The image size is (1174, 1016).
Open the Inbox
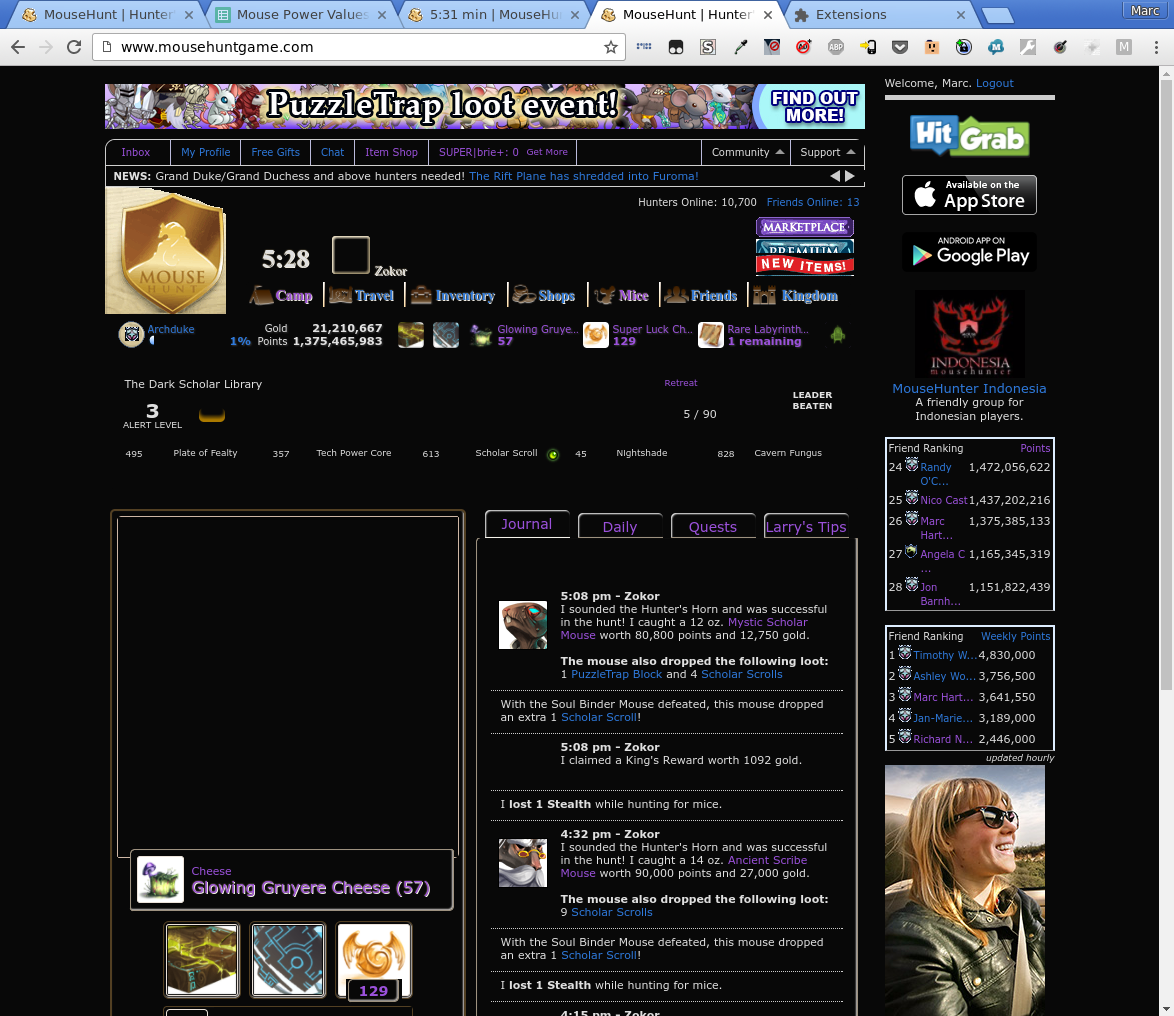coord(136,152)
